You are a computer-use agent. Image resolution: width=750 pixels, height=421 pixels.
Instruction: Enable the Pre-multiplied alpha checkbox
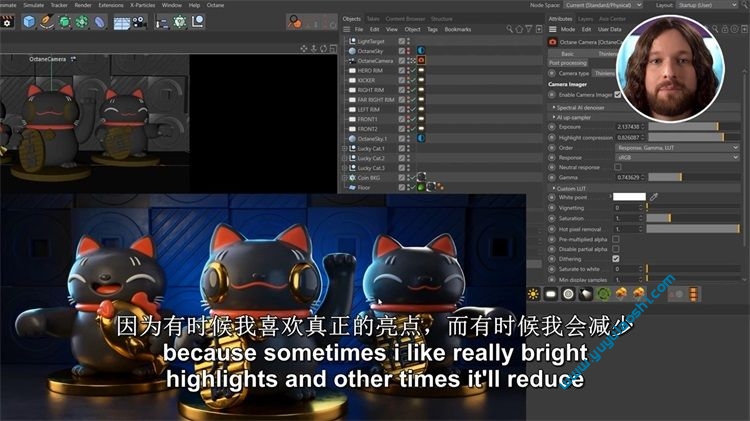pos(616,239)
